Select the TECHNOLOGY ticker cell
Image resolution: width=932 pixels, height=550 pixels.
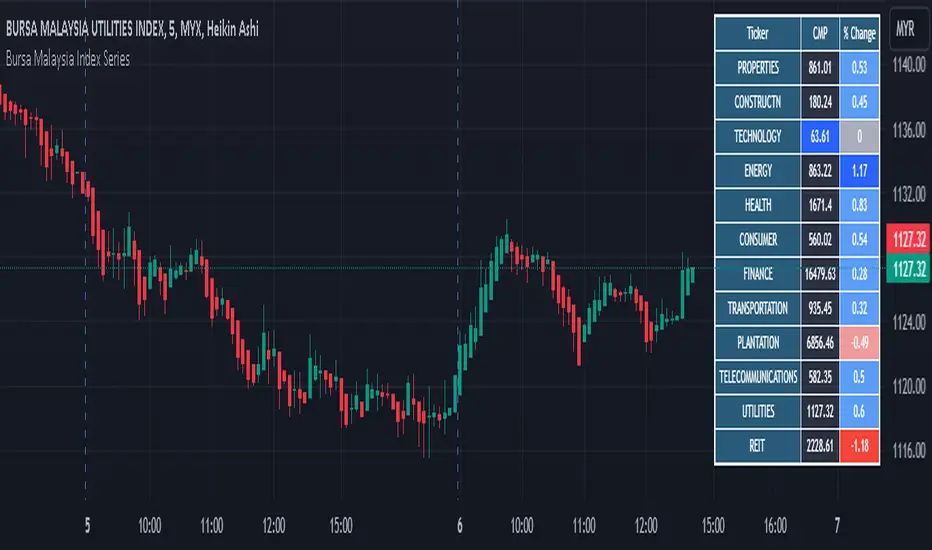757,137
